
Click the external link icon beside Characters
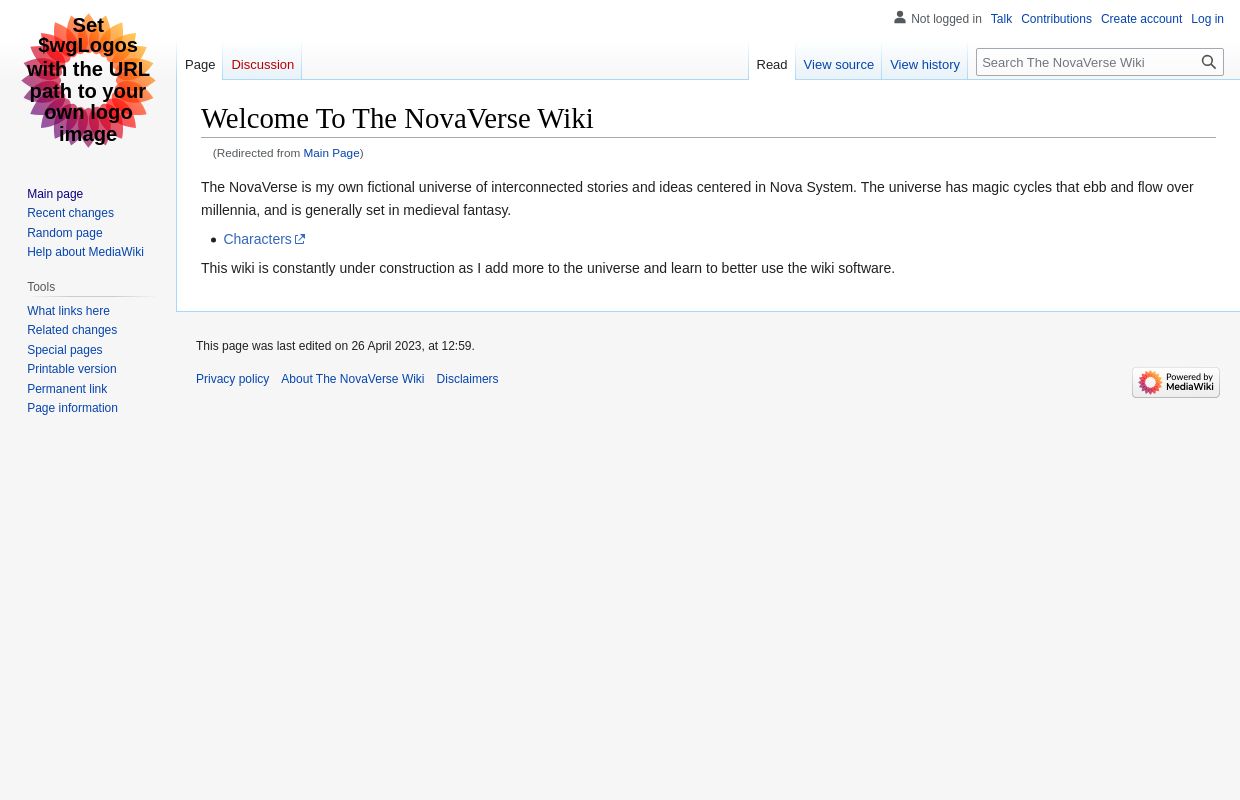coord(299,239)
